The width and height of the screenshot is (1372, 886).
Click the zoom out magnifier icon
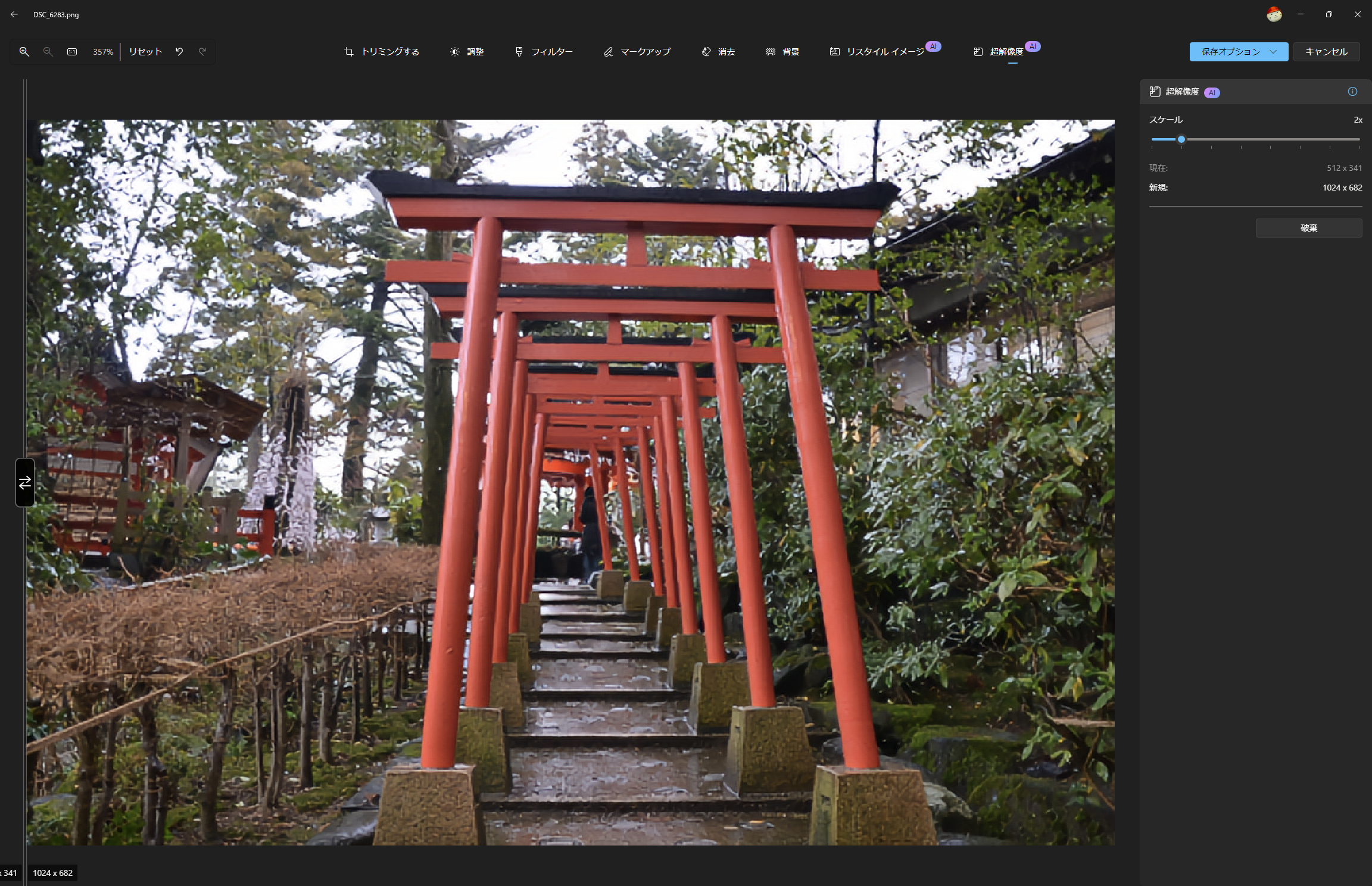(x=48, y=52)
